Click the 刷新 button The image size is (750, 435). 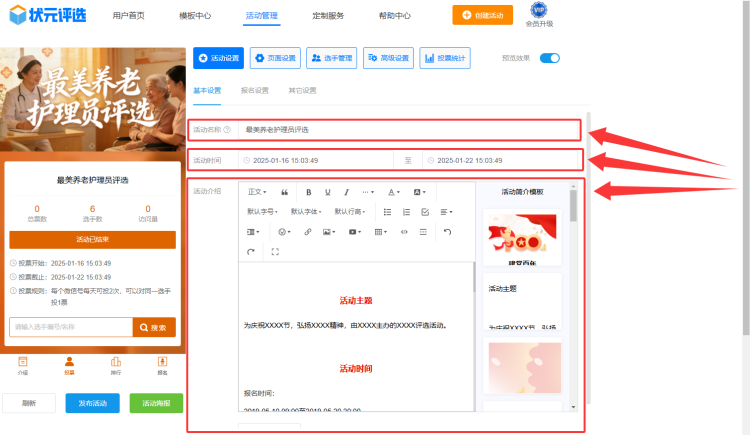[x=29, y=403]
